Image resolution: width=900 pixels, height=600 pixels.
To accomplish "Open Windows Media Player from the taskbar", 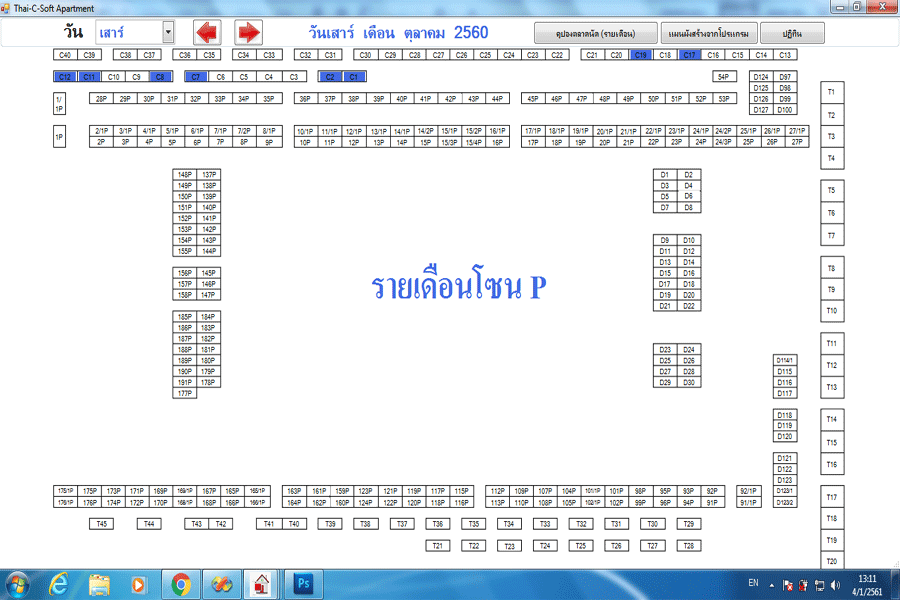I will (140, 583).
